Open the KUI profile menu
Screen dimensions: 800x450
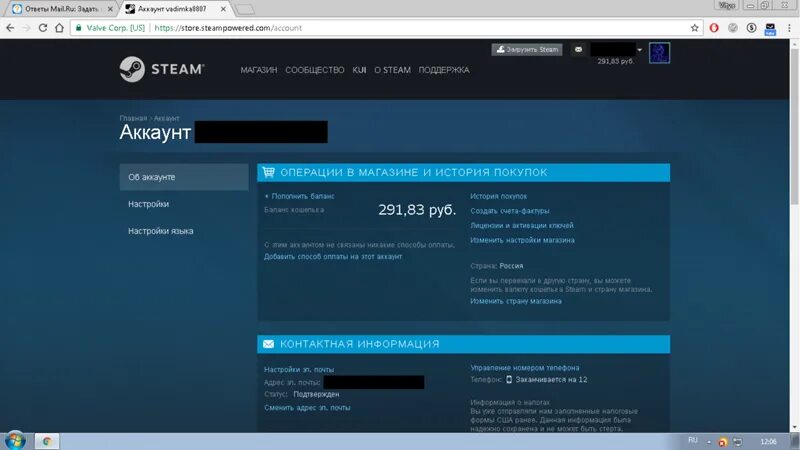(359, 70)
